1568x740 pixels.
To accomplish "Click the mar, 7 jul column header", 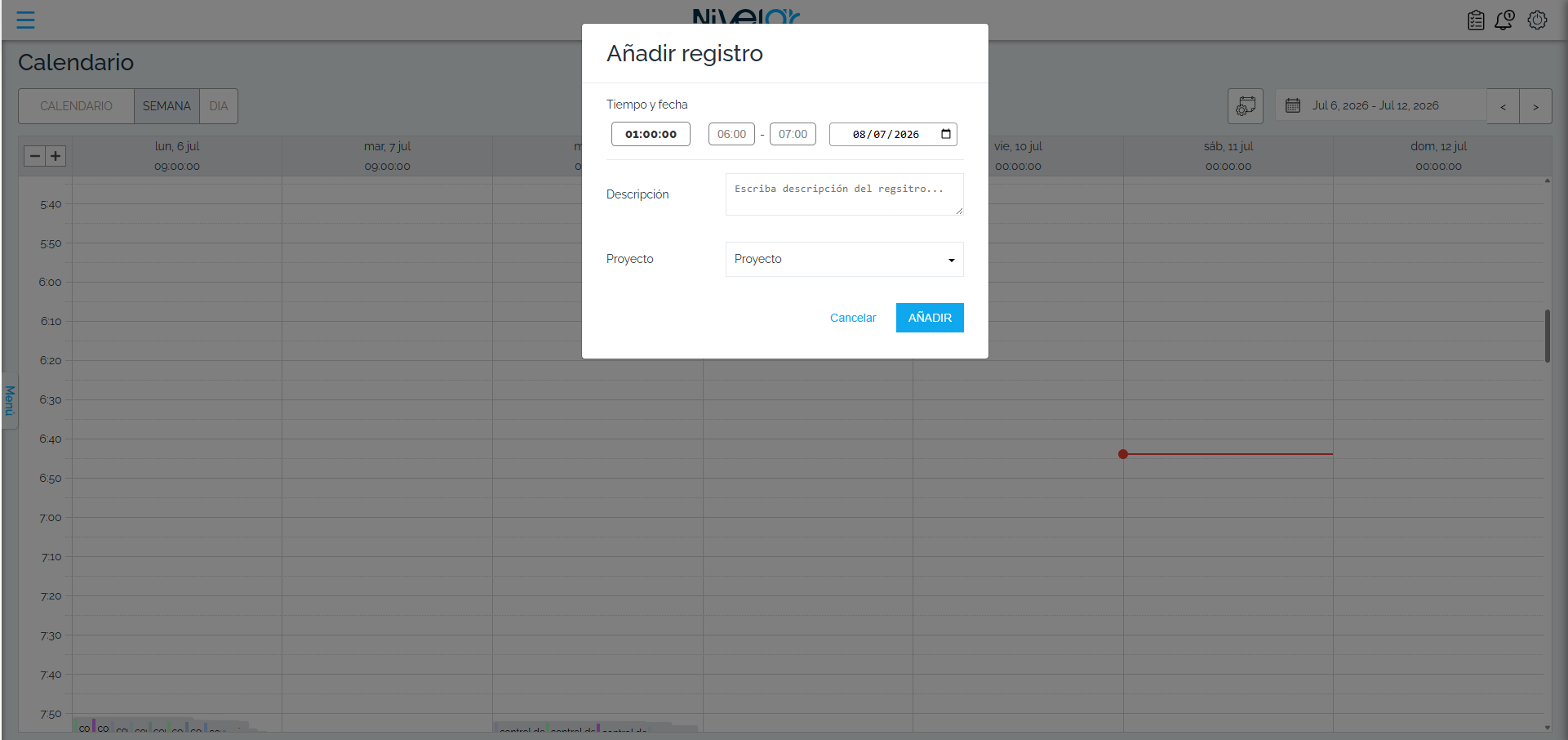I will pyautogui.click(x=387, y=155).
